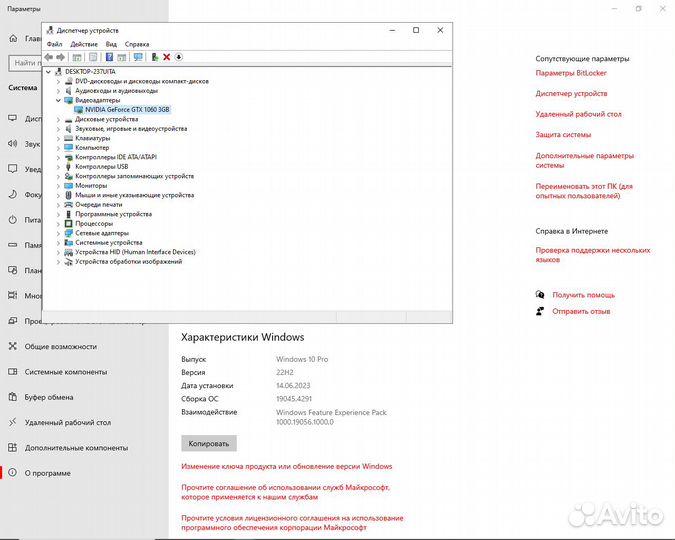Click Scan for hardware changes monitor icon
The height and width of the screenshot is (540, 675).
coord(138,57)
